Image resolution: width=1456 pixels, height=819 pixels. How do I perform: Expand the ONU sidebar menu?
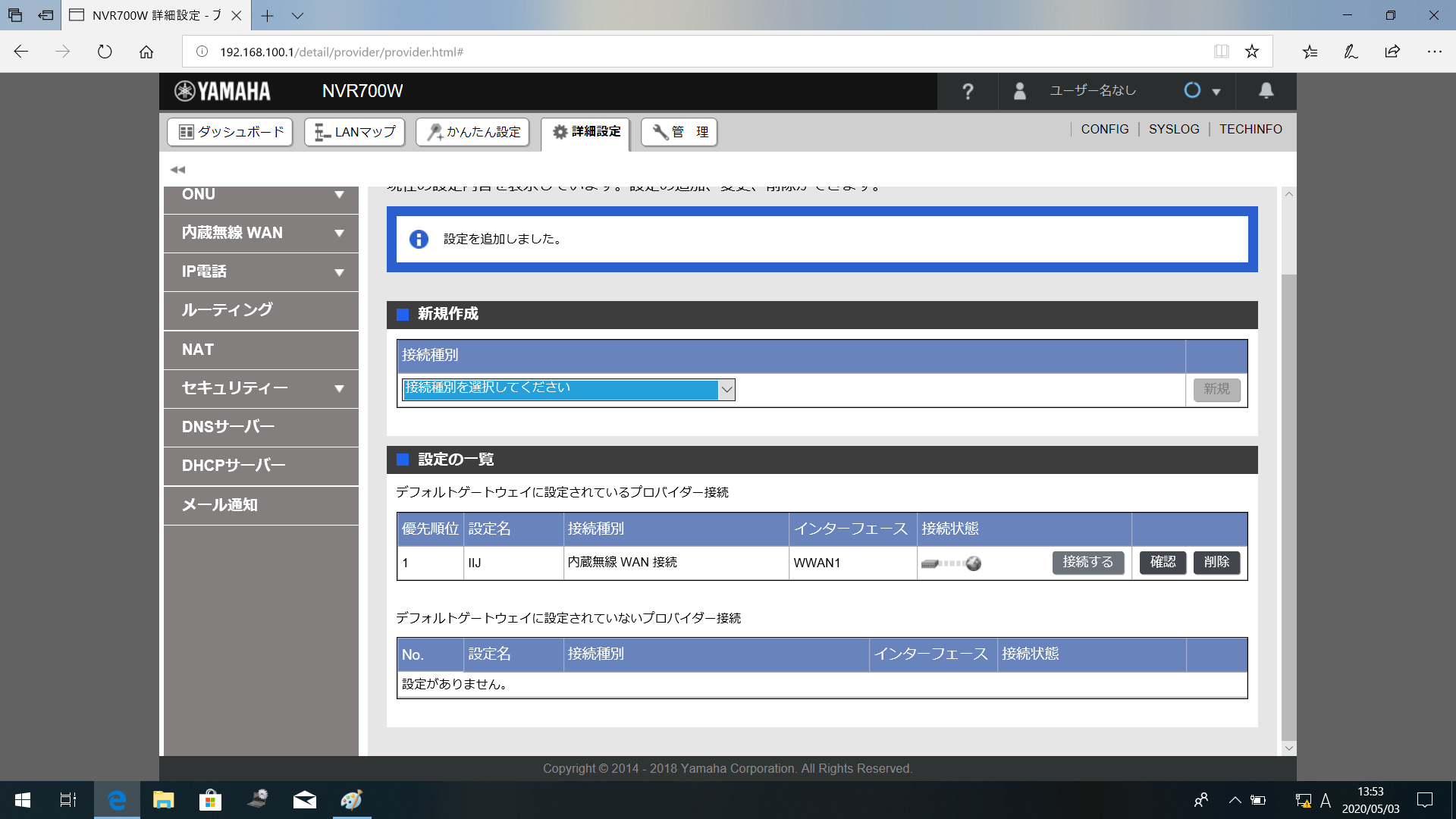click(261, 197)
